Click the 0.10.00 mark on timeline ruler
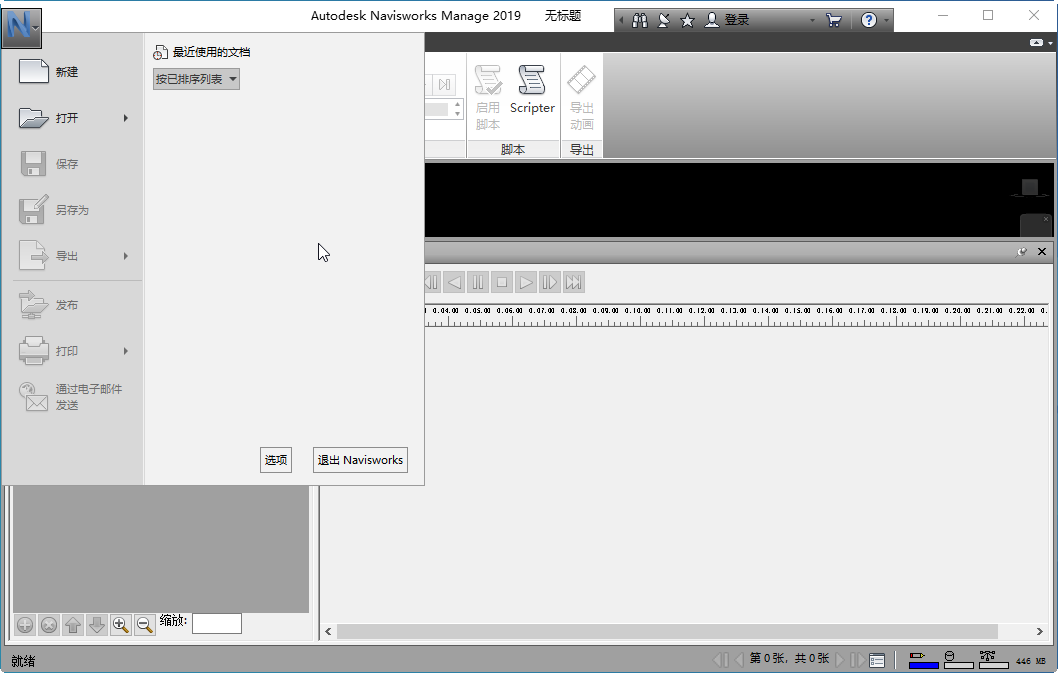The height and width of the screenshot is (673, 1058). [638, 311]
